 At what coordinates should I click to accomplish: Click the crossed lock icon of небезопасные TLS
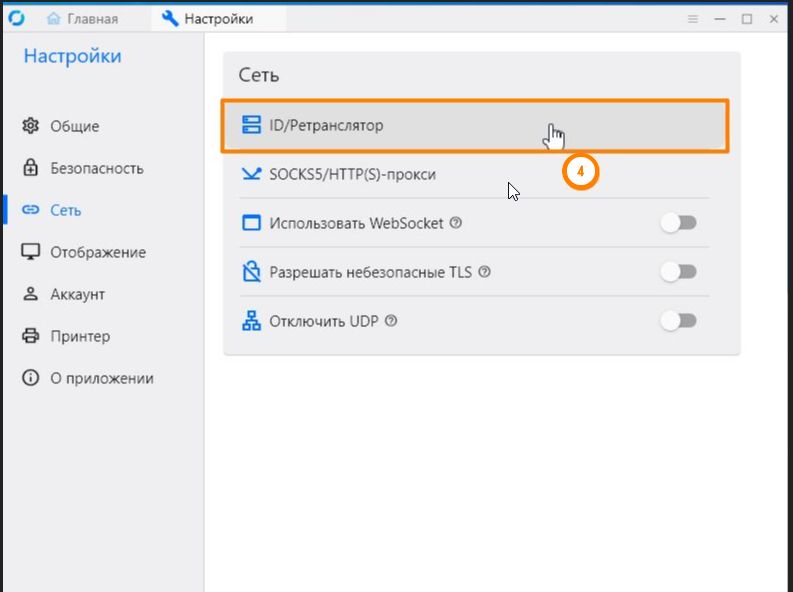pyautogui.click(x=251, y=271)
